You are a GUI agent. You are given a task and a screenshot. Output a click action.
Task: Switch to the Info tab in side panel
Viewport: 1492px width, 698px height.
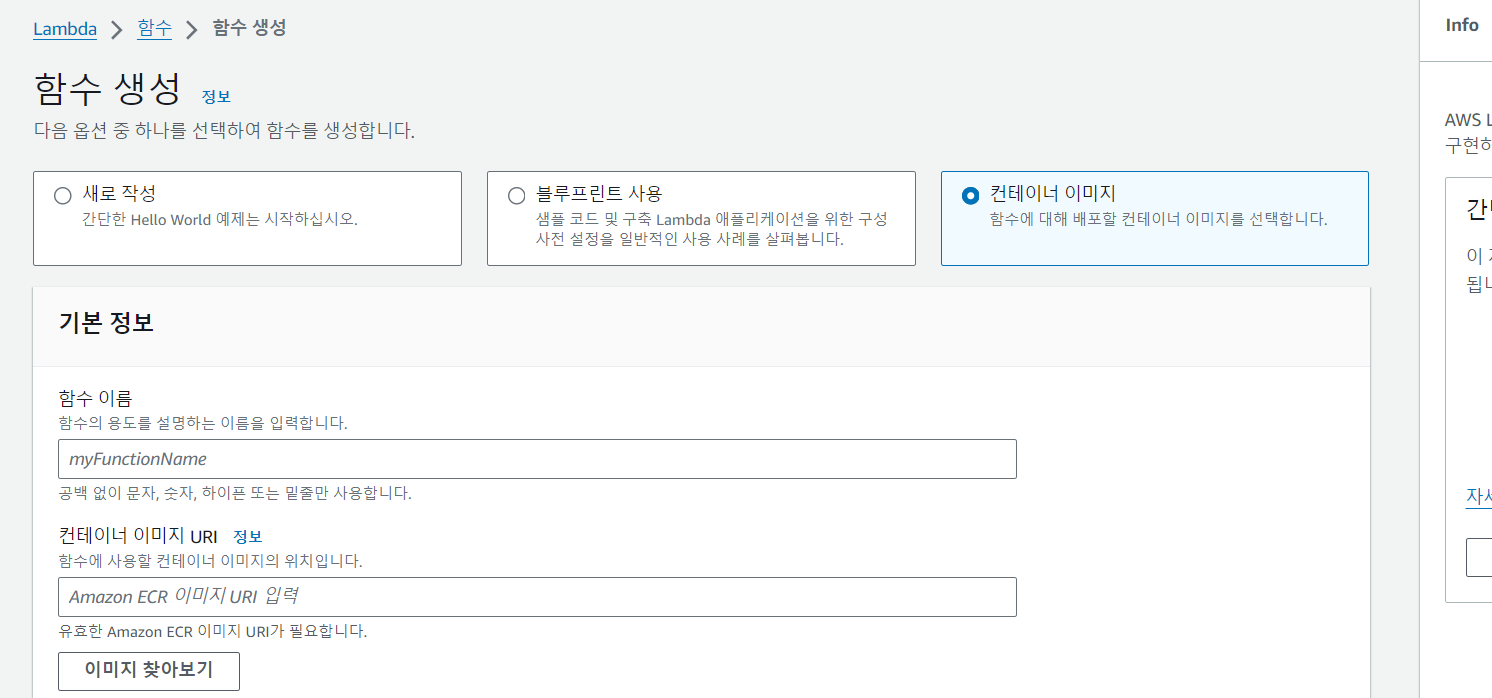tap(1462, 26)
